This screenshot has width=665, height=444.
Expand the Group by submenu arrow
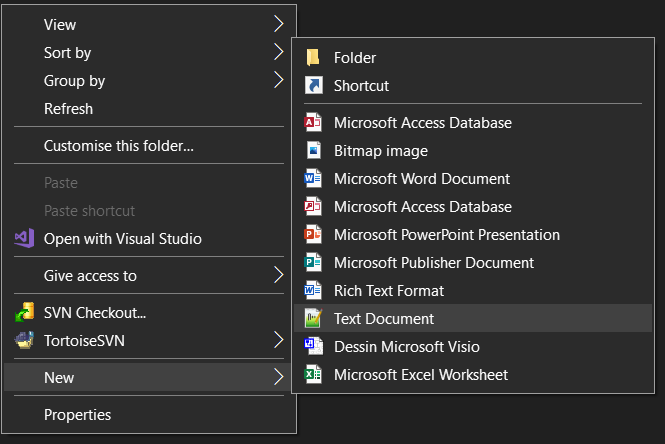click(x=278, y=80)
